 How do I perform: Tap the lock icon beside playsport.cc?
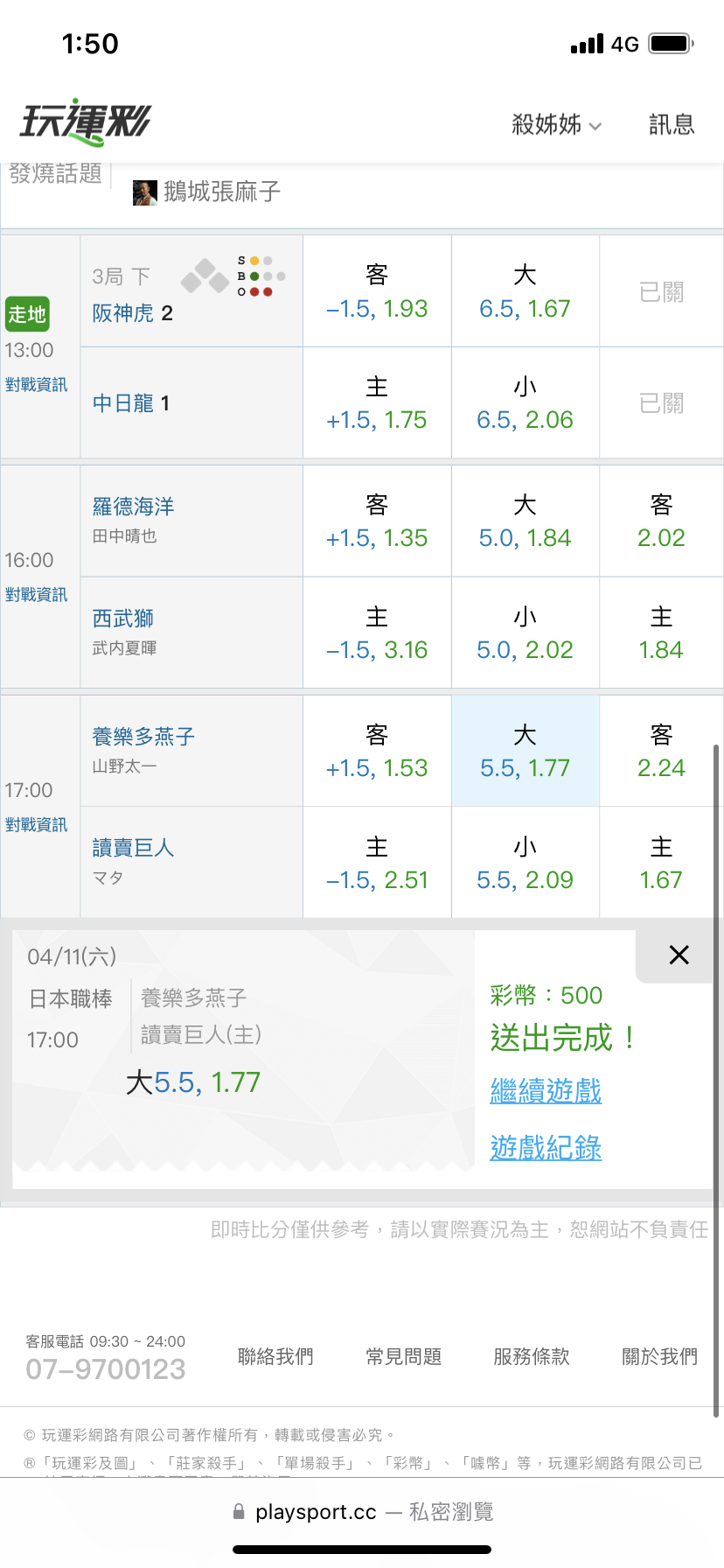pos(239,1512)
